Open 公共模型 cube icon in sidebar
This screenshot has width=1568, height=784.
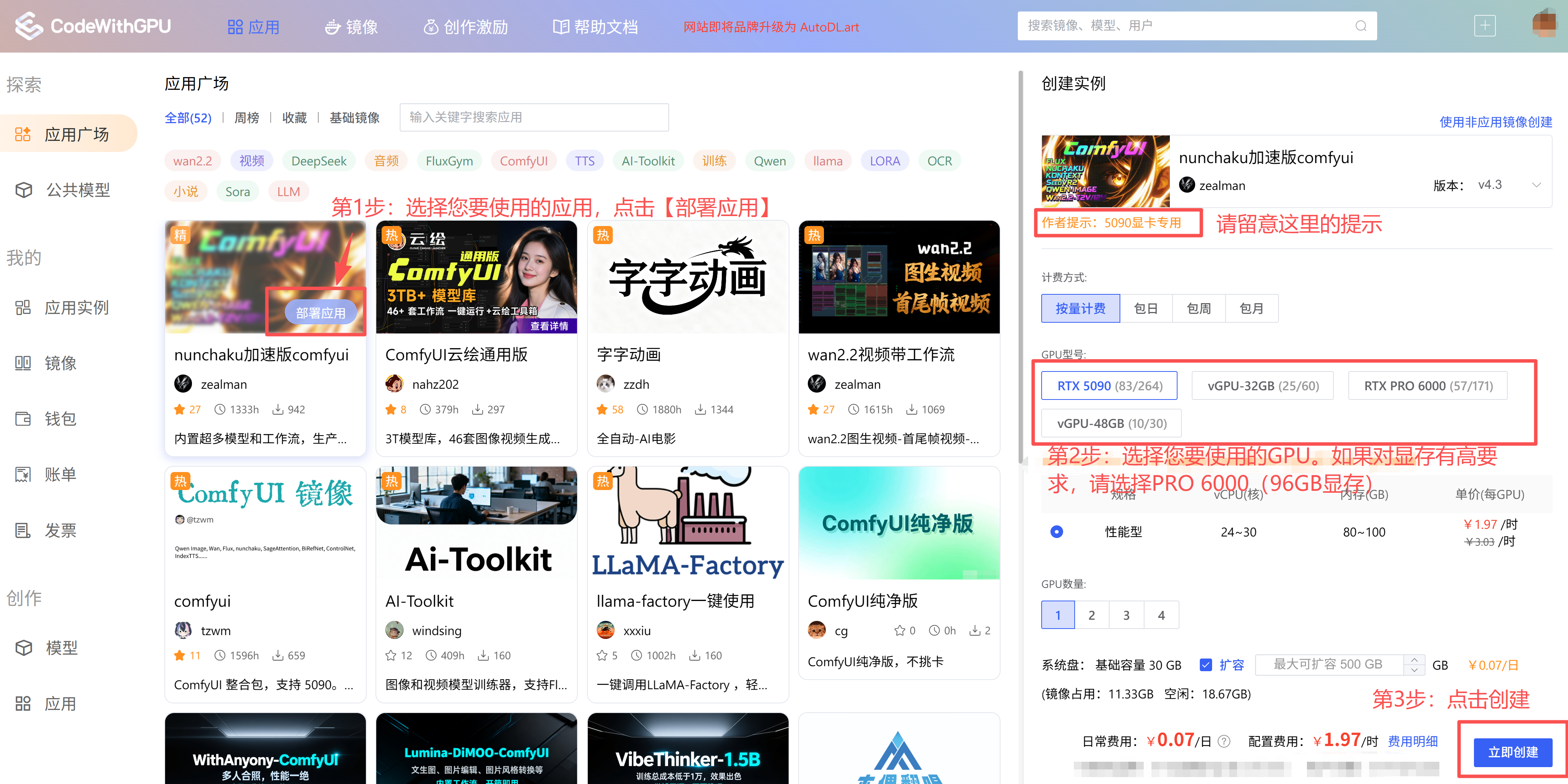coord(24,190)
